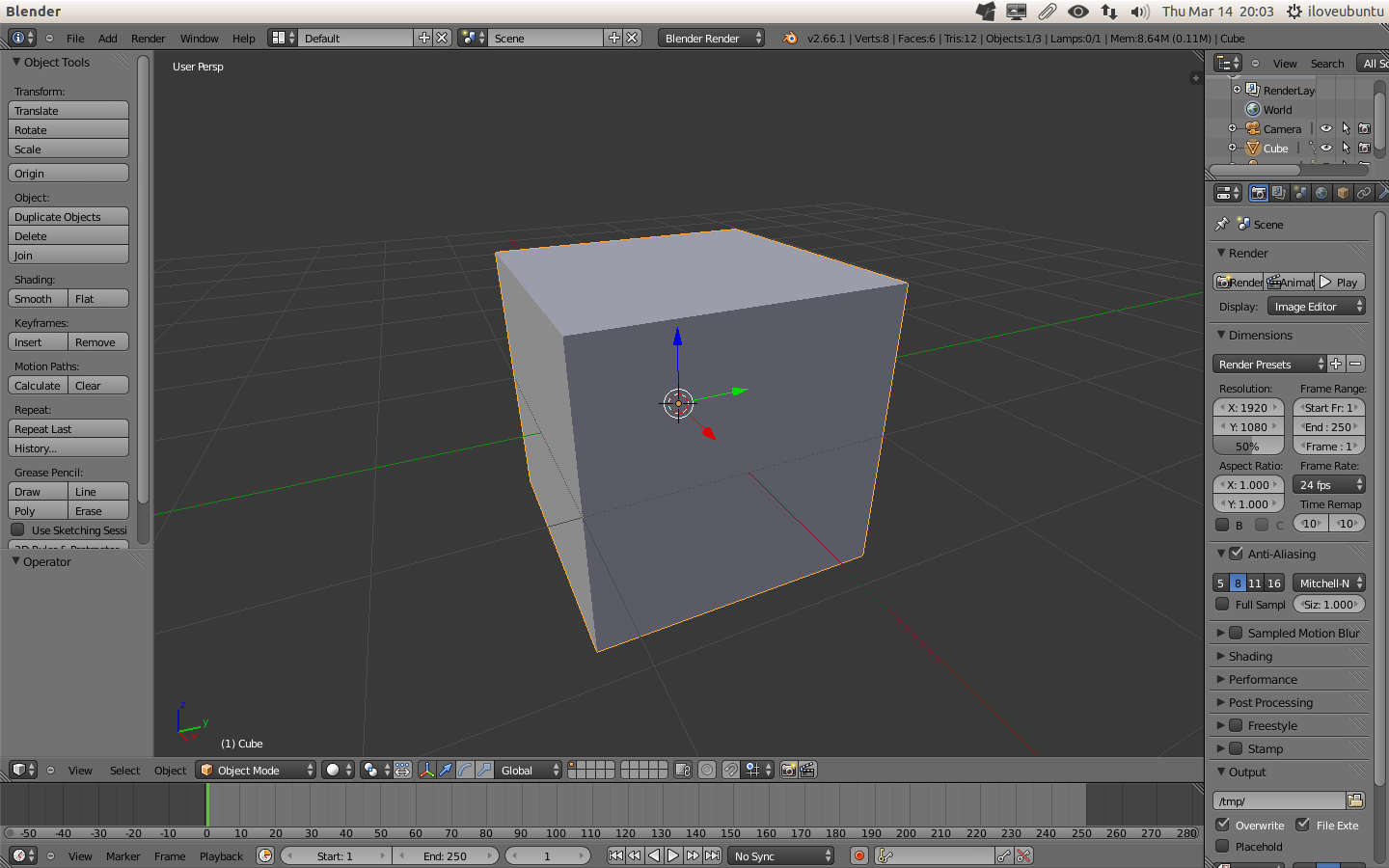Image resolution: width=1389 pixels, height=868 pixels.
Task: Click the 3D view editor type icon
Action: 22,770
